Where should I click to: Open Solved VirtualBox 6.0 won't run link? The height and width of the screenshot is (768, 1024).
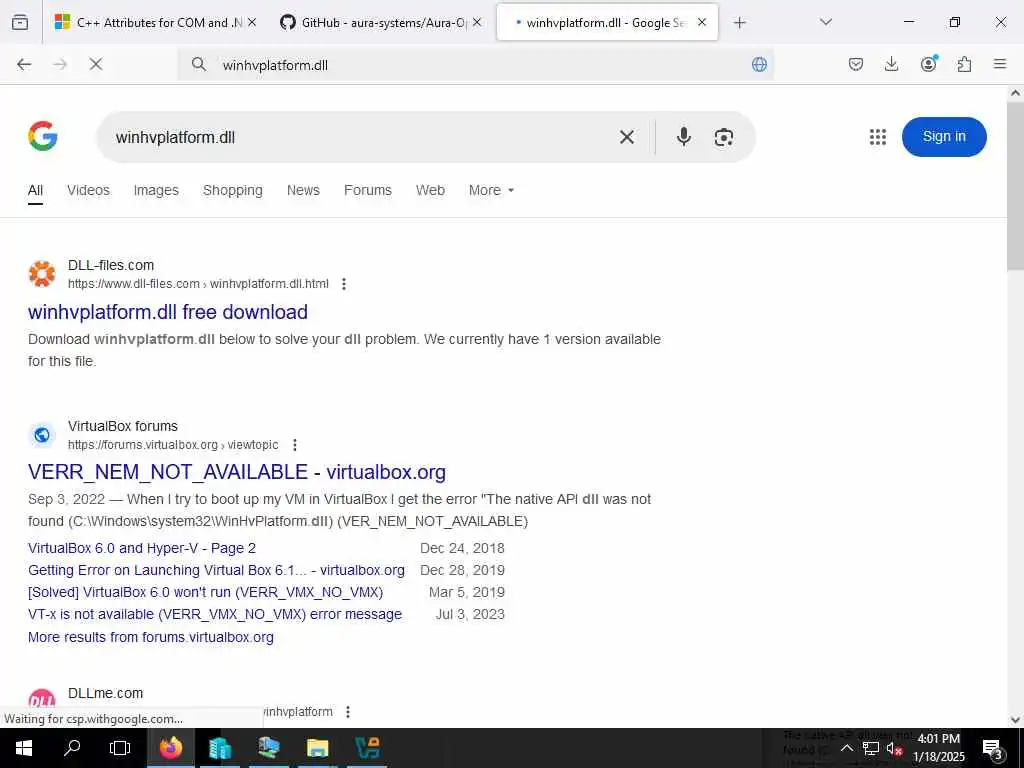[x=206, y=592]
